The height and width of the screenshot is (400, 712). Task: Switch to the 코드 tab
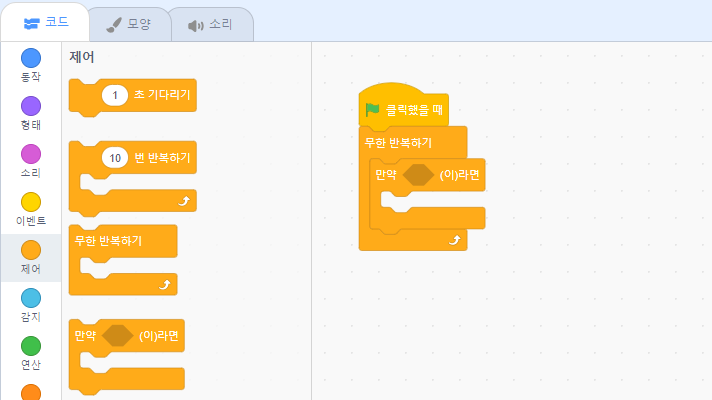coord(45,23)
